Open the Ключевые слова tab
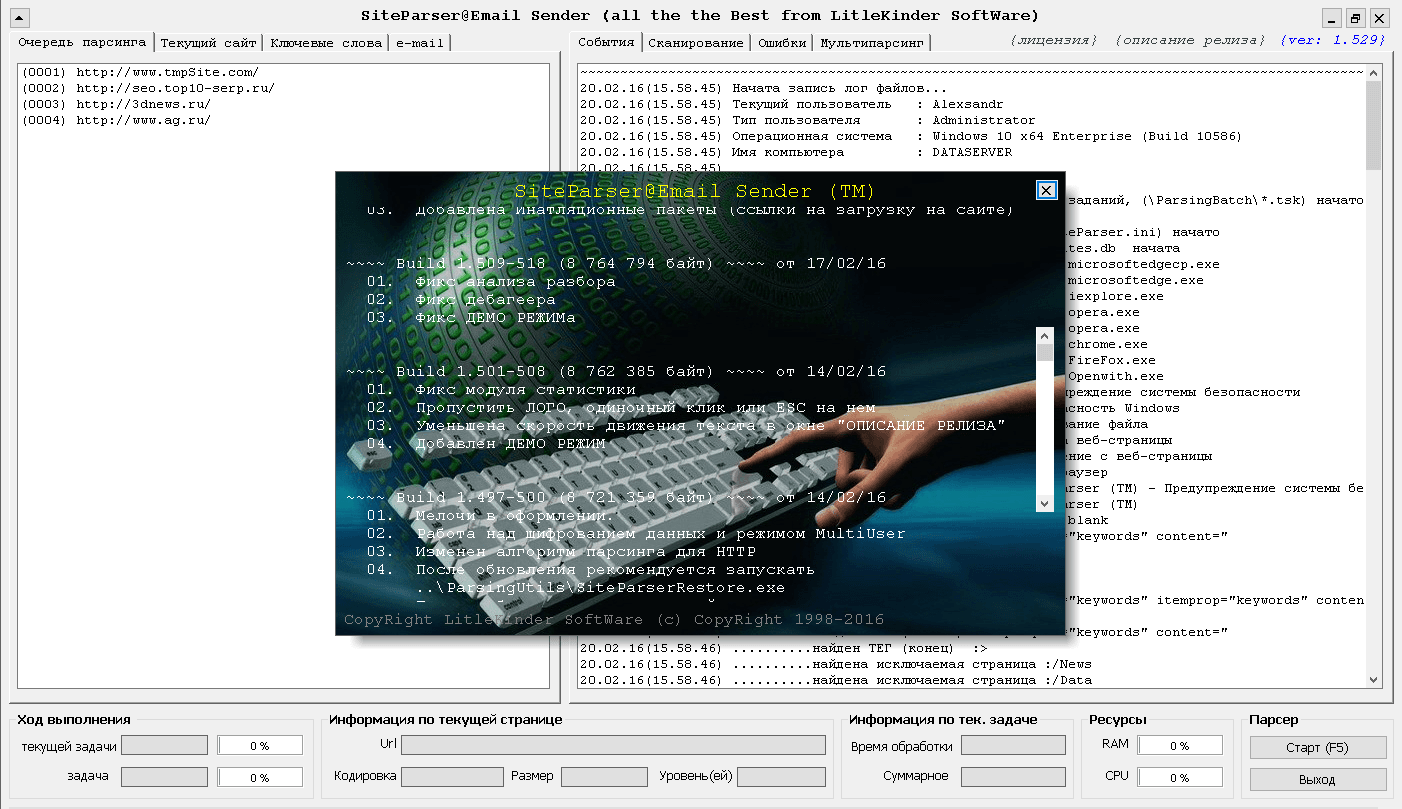This screenshot has height=809, width=1402. pyautogui.click(x=326, y=43)
